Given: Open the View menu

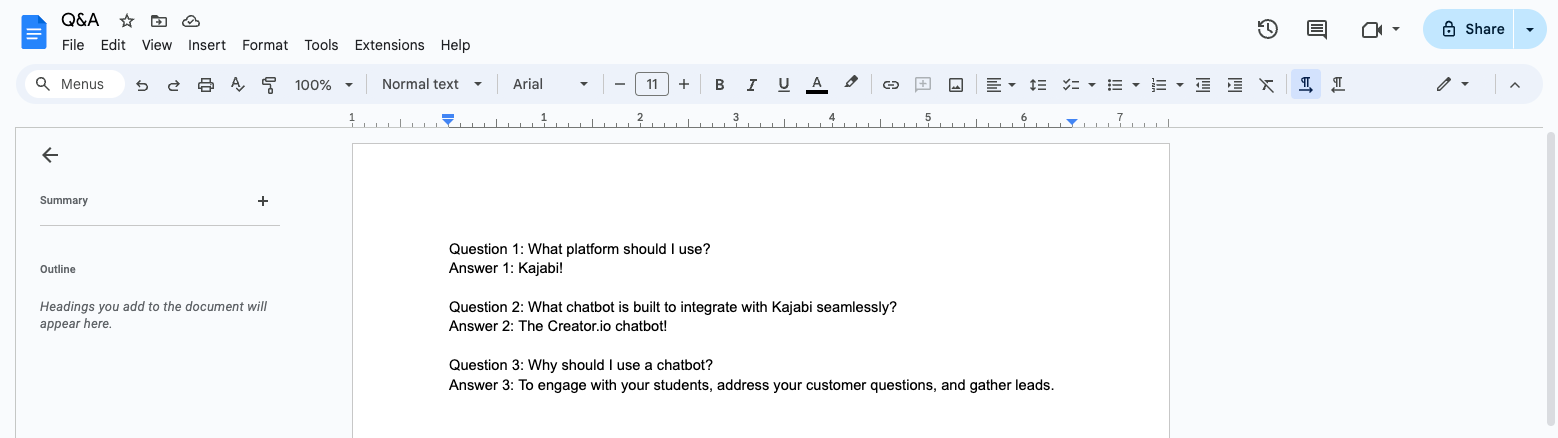Looking at the screenshot, I should [157, 45].
